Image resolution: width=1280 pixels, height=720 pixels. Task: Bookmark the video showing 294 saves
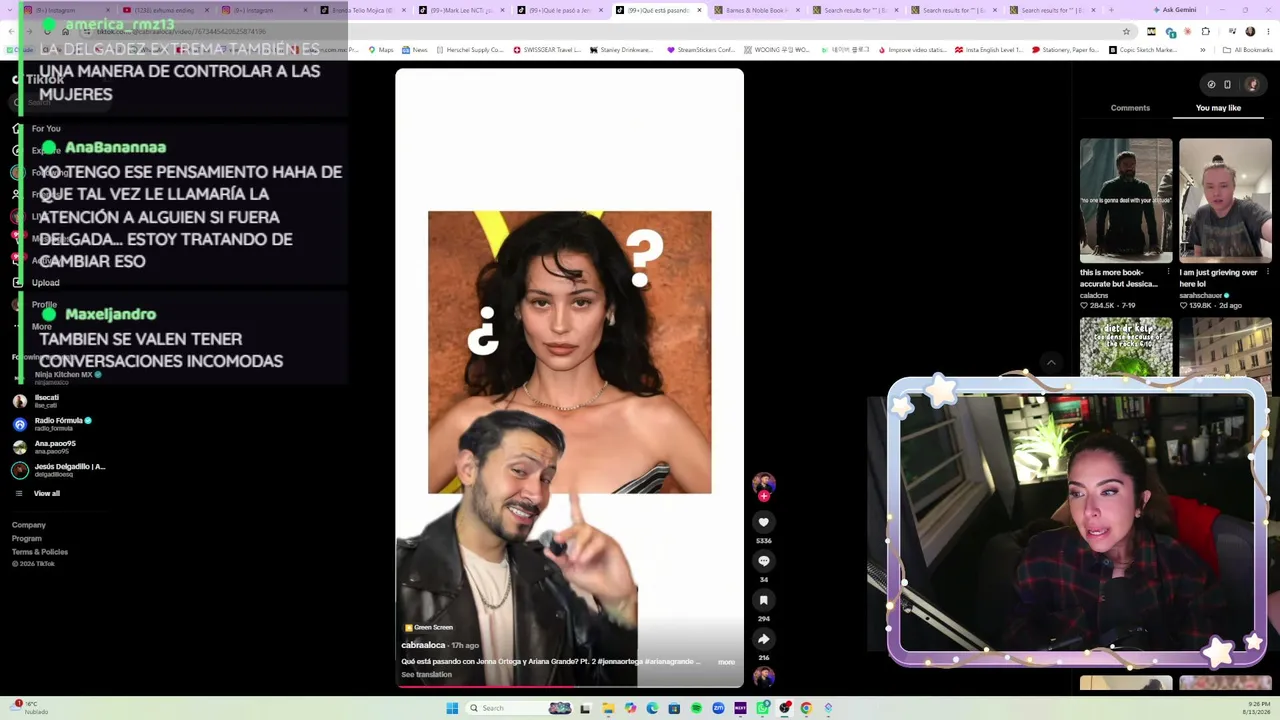pos(763,600)
